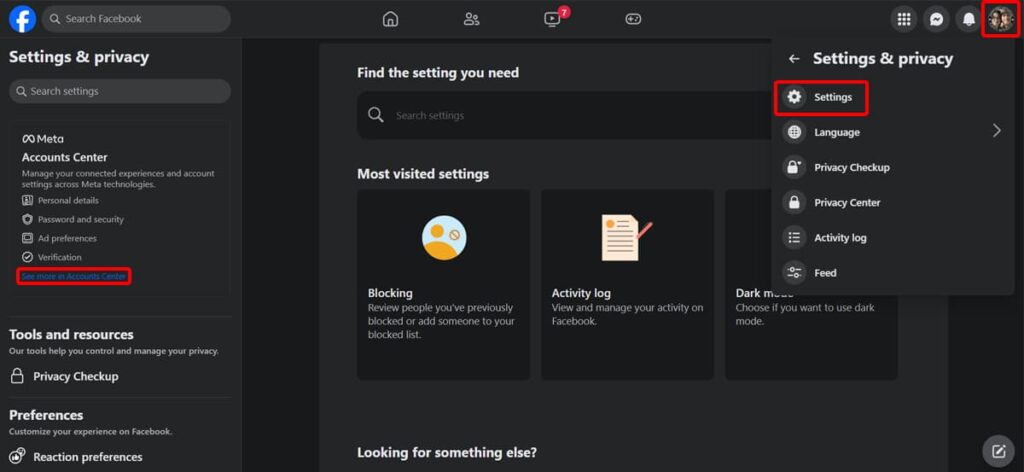Open the Watch video icon with badge
Image resolution: width=1024 pixels, height=472 pixels.
pyautogui.click(x=552, y=19)
